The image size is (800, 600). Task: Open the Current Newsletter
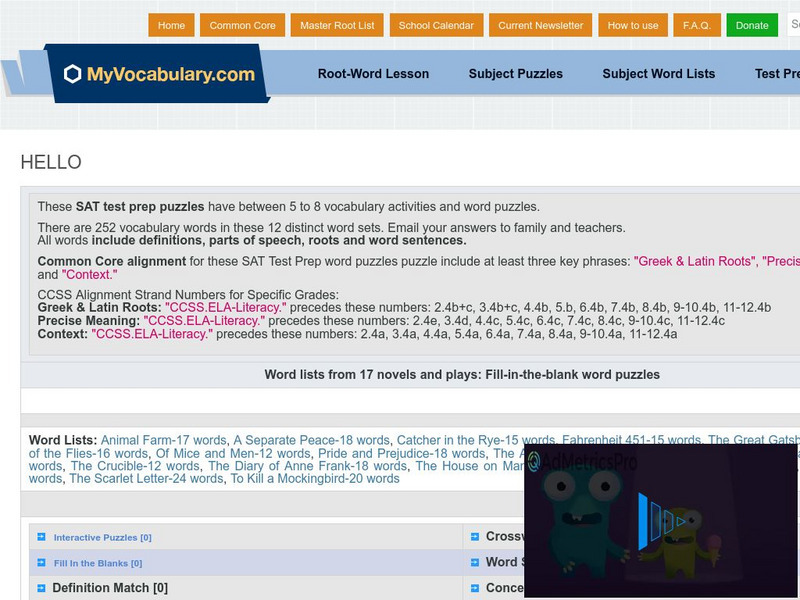click(x=540, y=26)
